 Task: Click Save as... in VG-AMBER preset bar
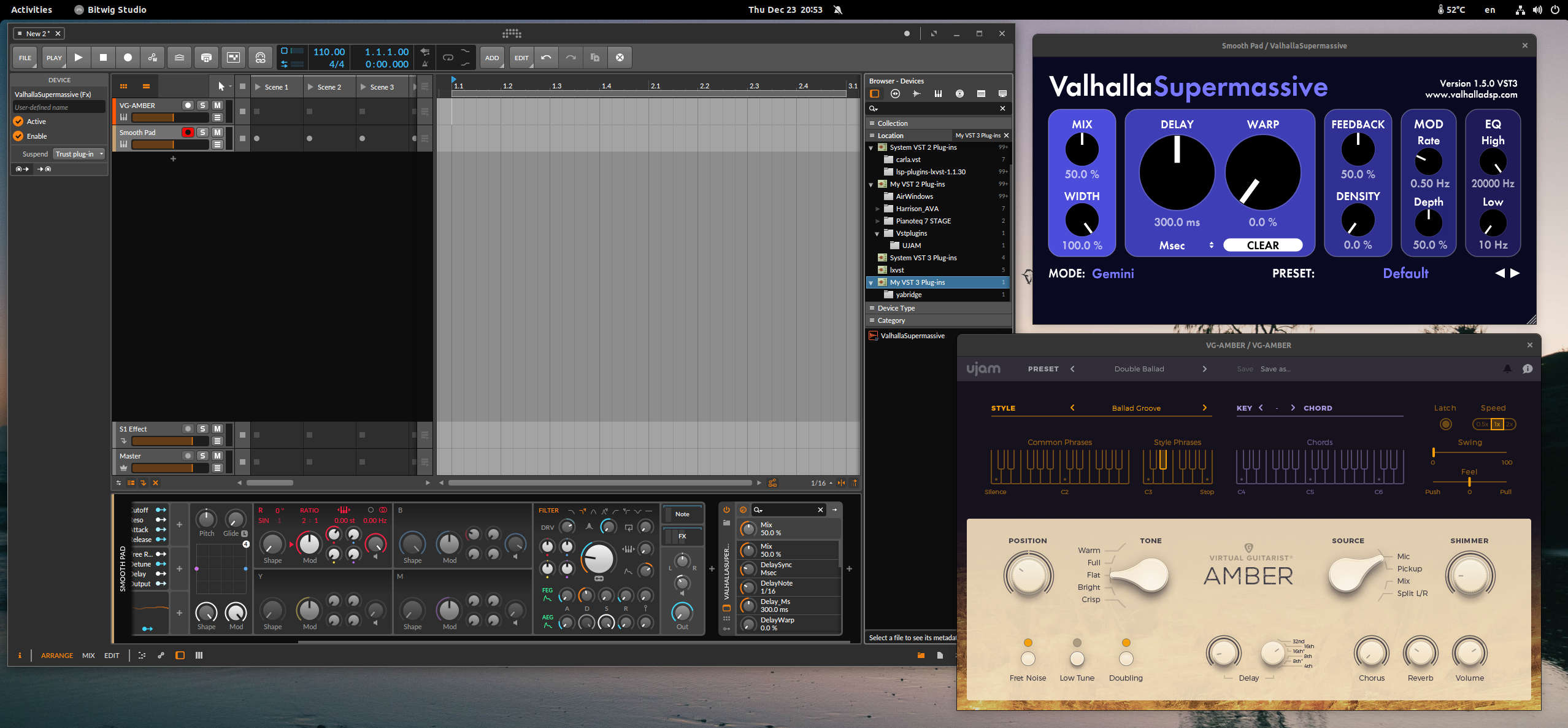coord(1275,369)
